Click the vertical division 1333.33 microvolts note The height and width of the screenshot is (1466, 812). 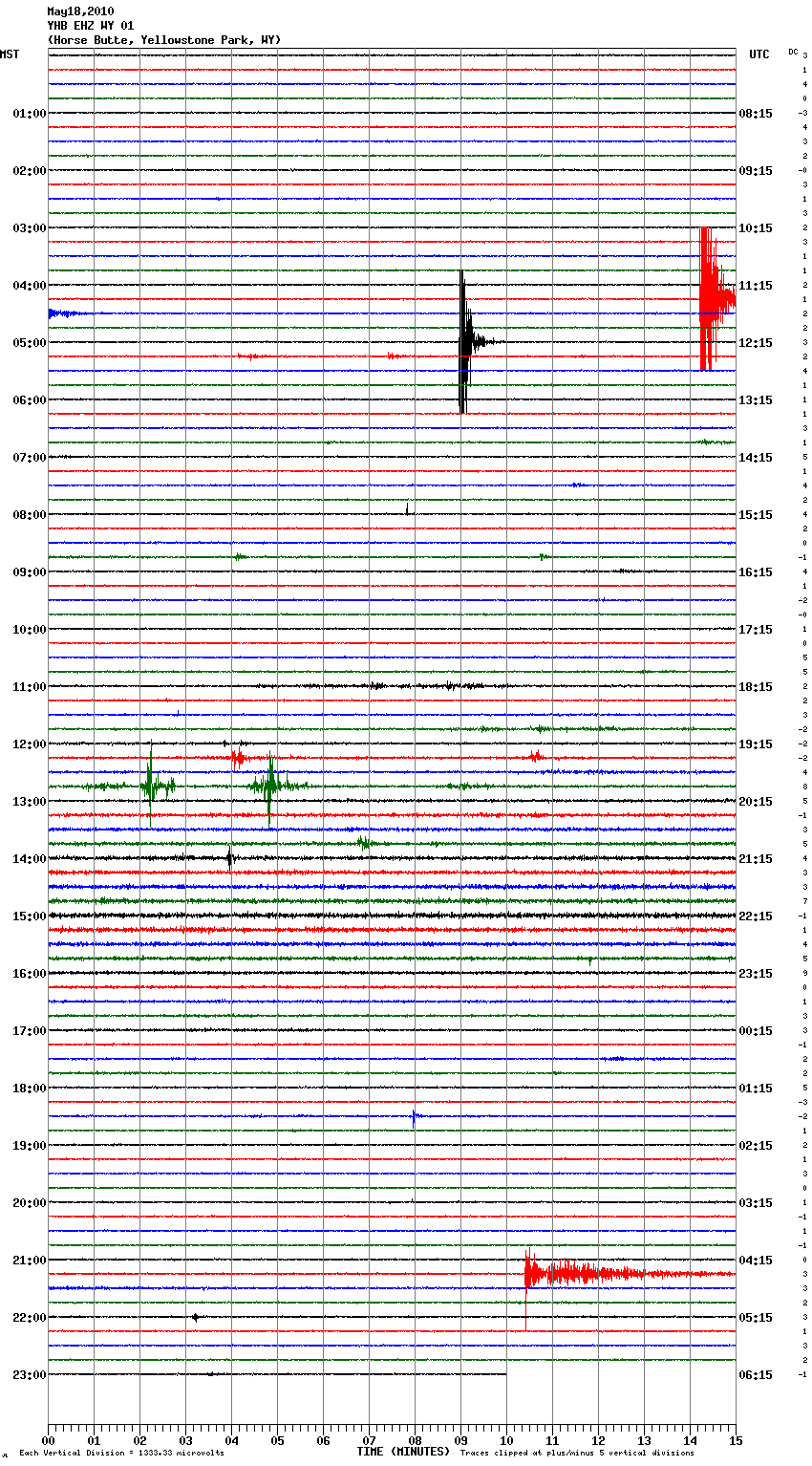click(121, 1453)
